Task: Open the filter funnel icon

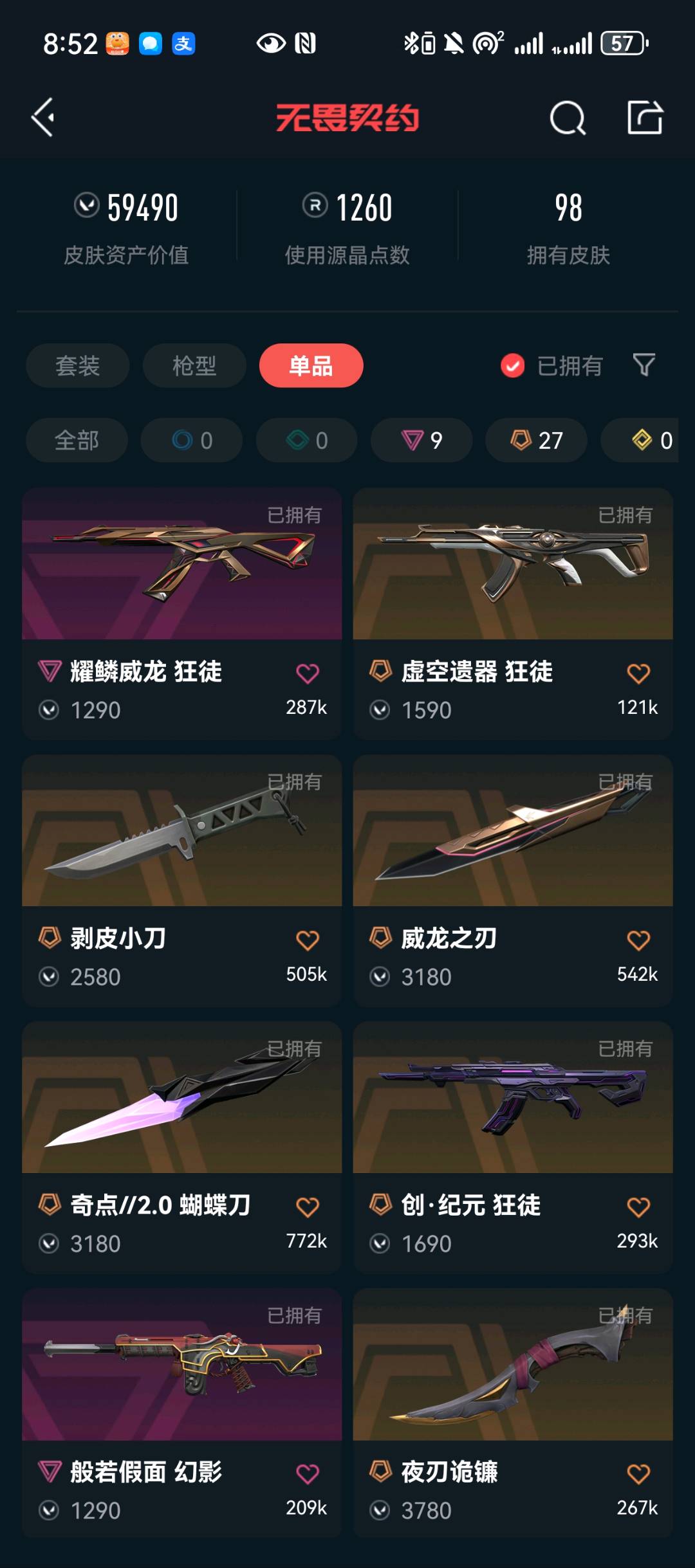Action: coord(644,365)
